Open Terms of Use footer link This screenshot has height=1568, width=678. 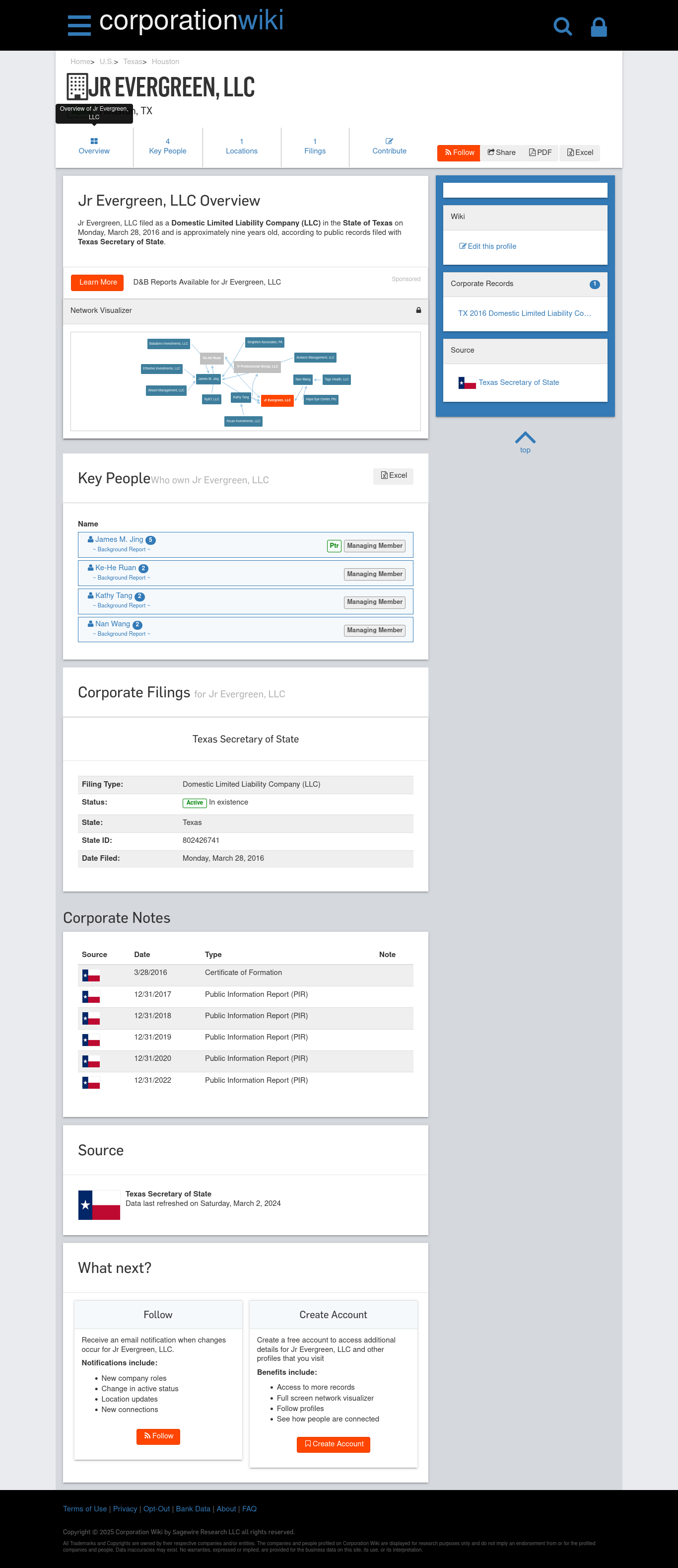[x=84, y=1509]
